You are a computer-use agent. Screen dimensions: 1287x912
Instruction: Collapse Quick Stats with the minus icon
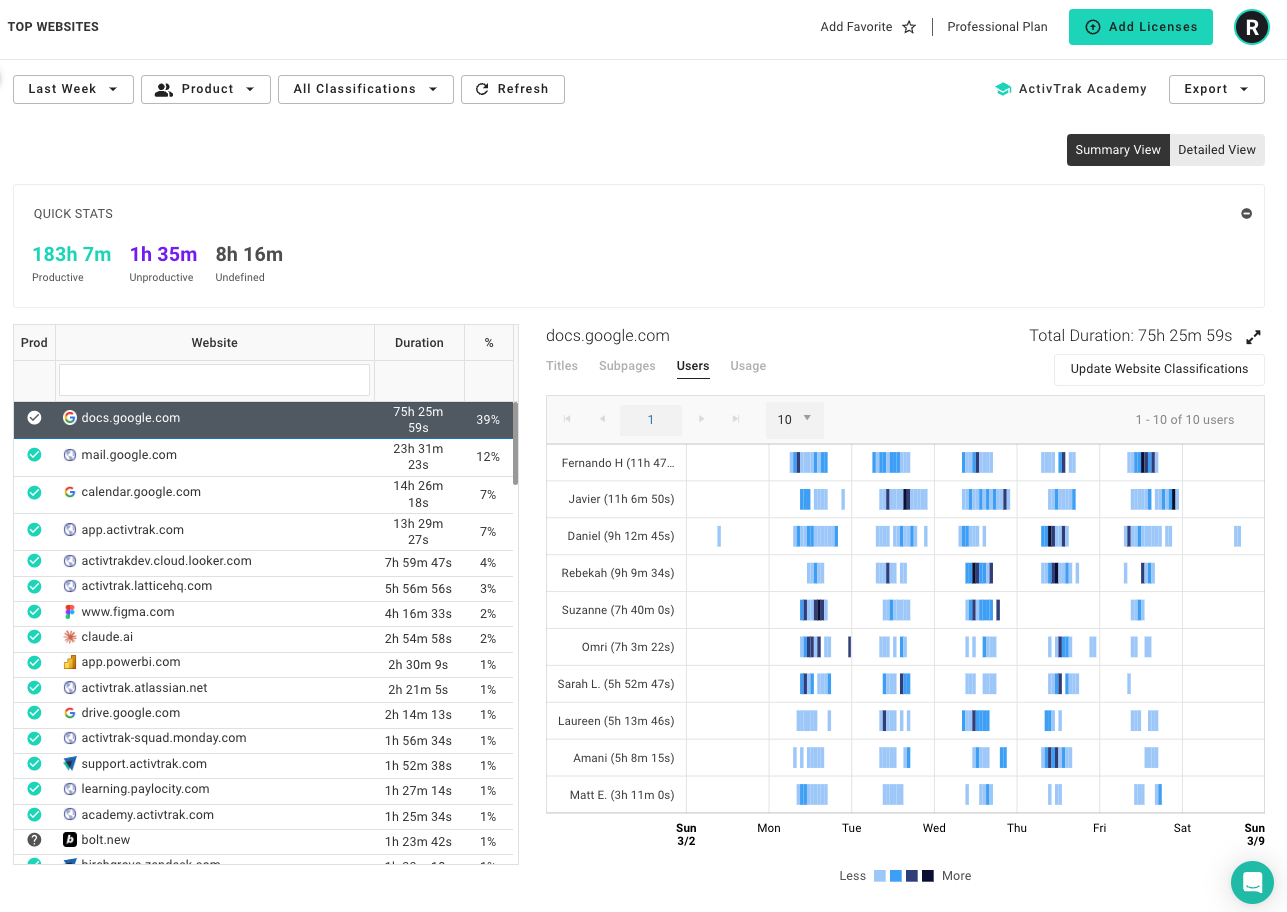[x=1246, y=213]
